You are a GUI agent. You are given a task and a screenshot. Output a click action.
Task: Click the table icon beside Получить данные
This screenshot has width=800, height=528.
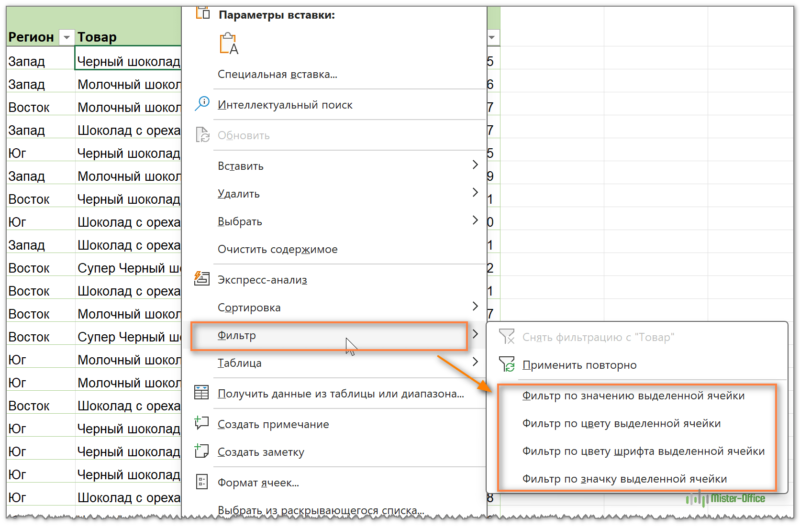pos(203,393)
